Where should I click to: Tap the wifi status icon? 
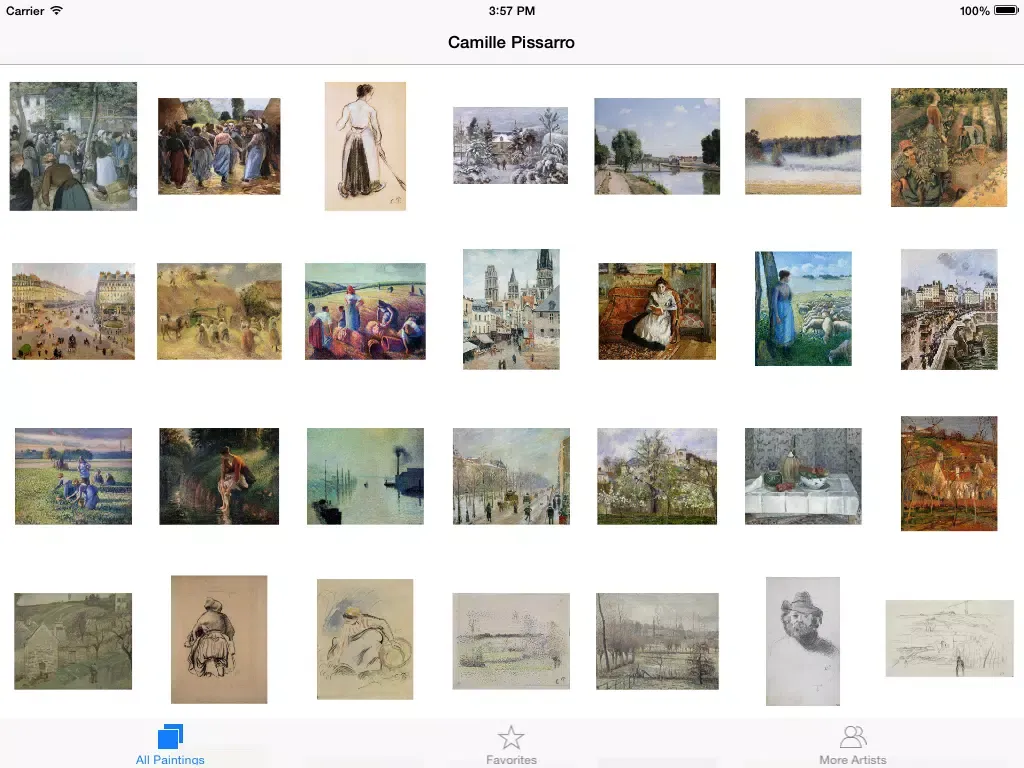57,10
